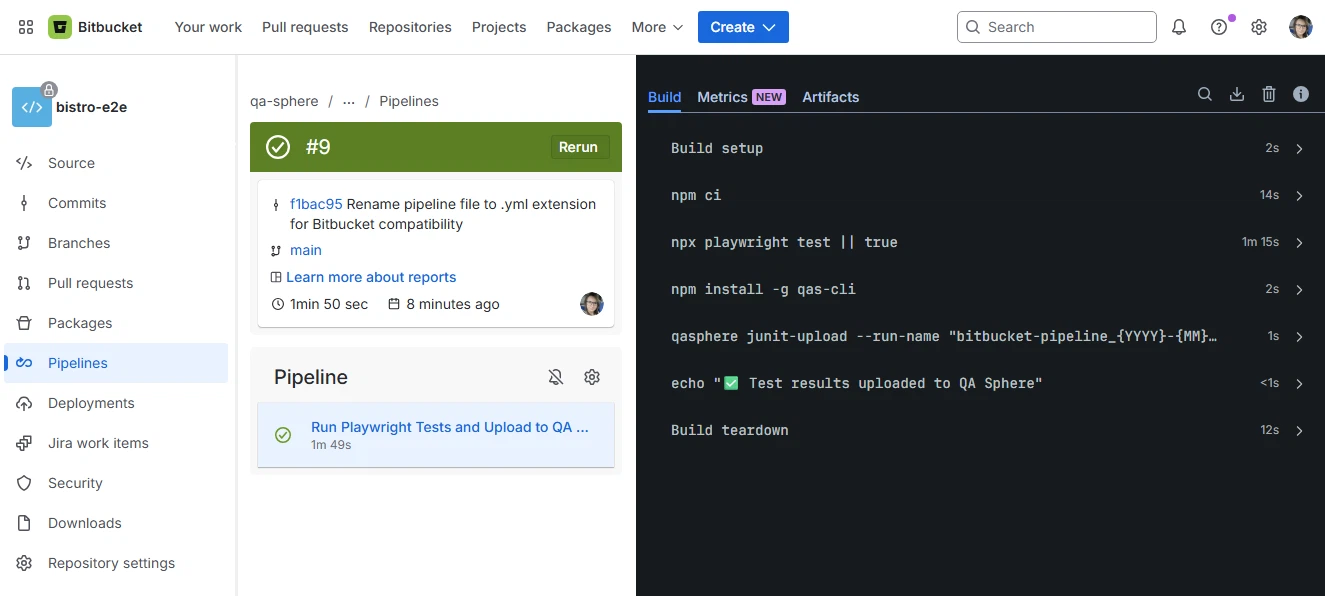
Task: Click the Search input field
Action: pos(1056,27)
